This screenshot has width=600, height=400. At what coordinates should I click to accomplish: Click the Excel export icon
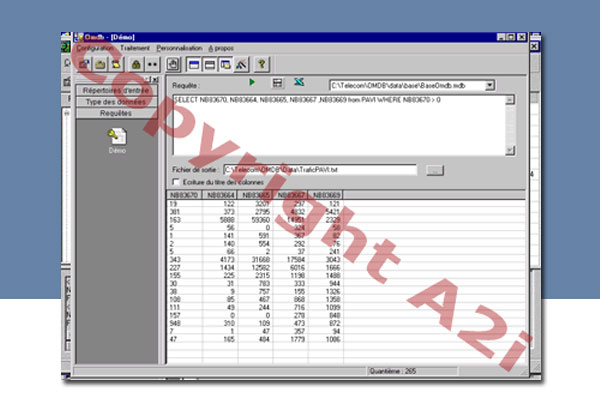pyautogui.click(x=300, y=83)
